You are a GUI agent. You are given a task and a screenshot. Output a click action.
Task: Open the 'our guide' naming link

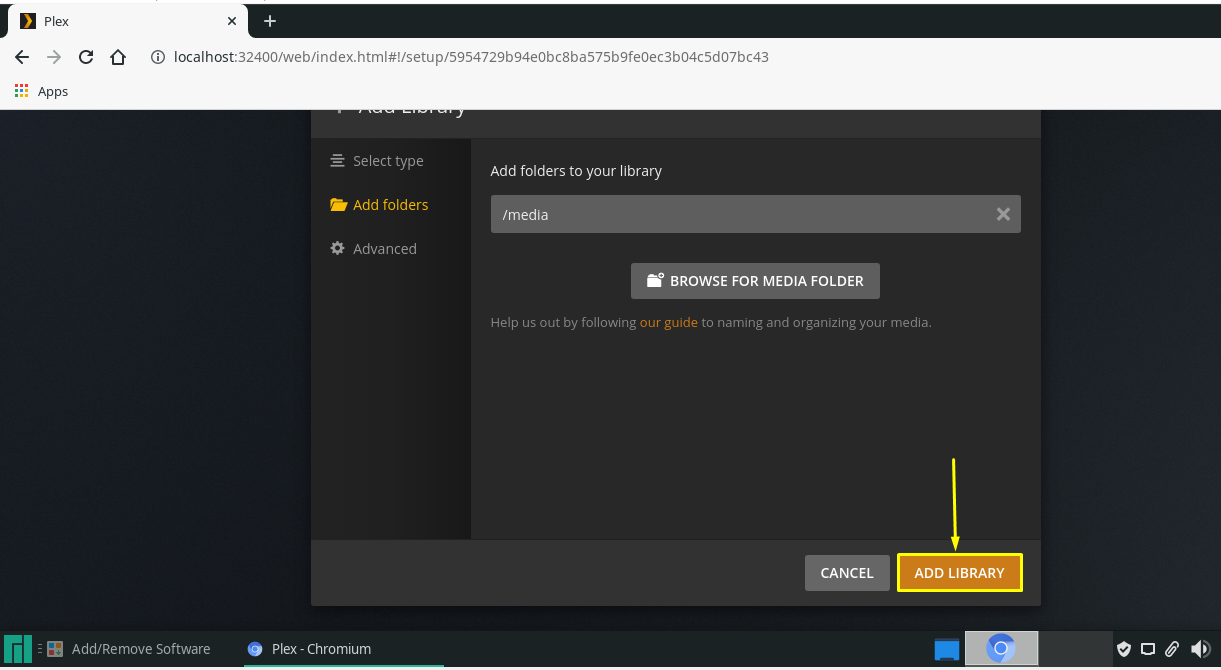669,322
